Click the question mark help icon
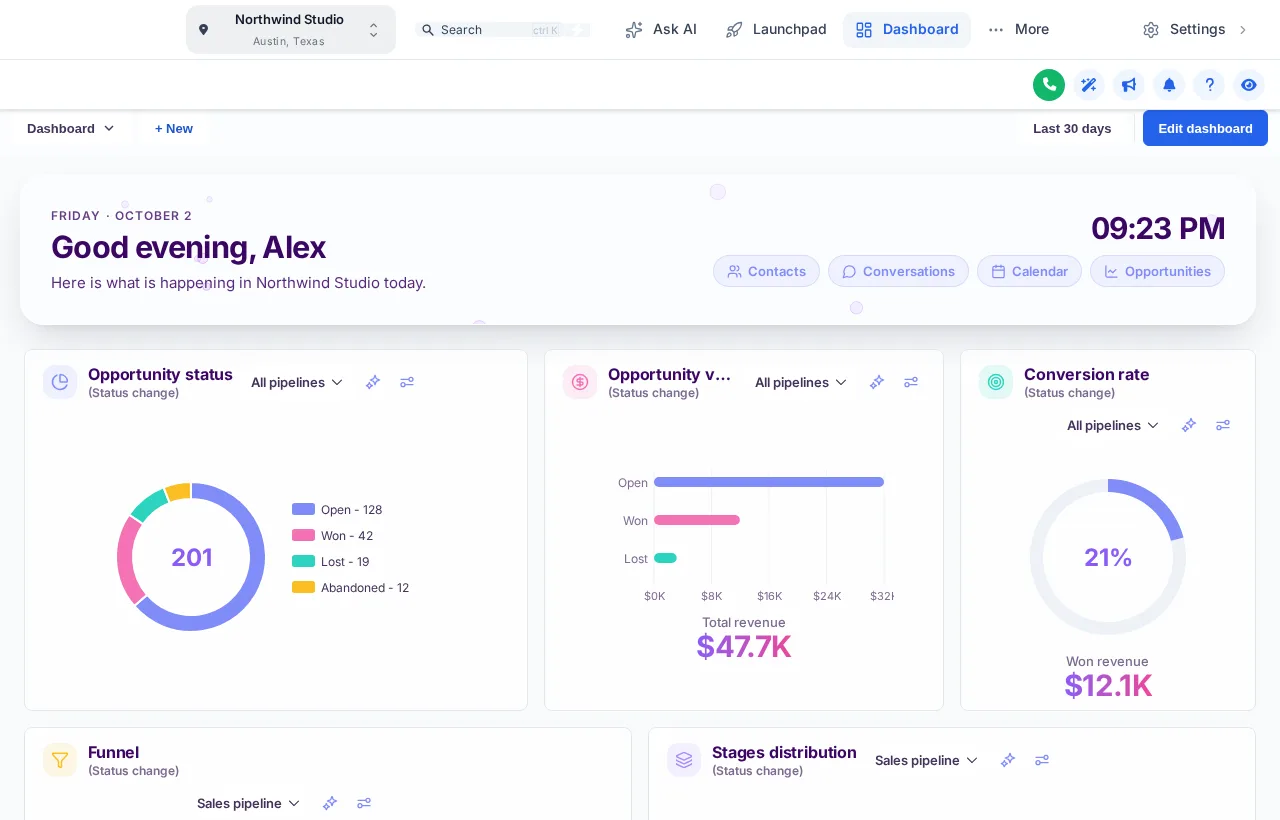The height and width of the screenshot is (820, 1280). [x=1209, y=85]
